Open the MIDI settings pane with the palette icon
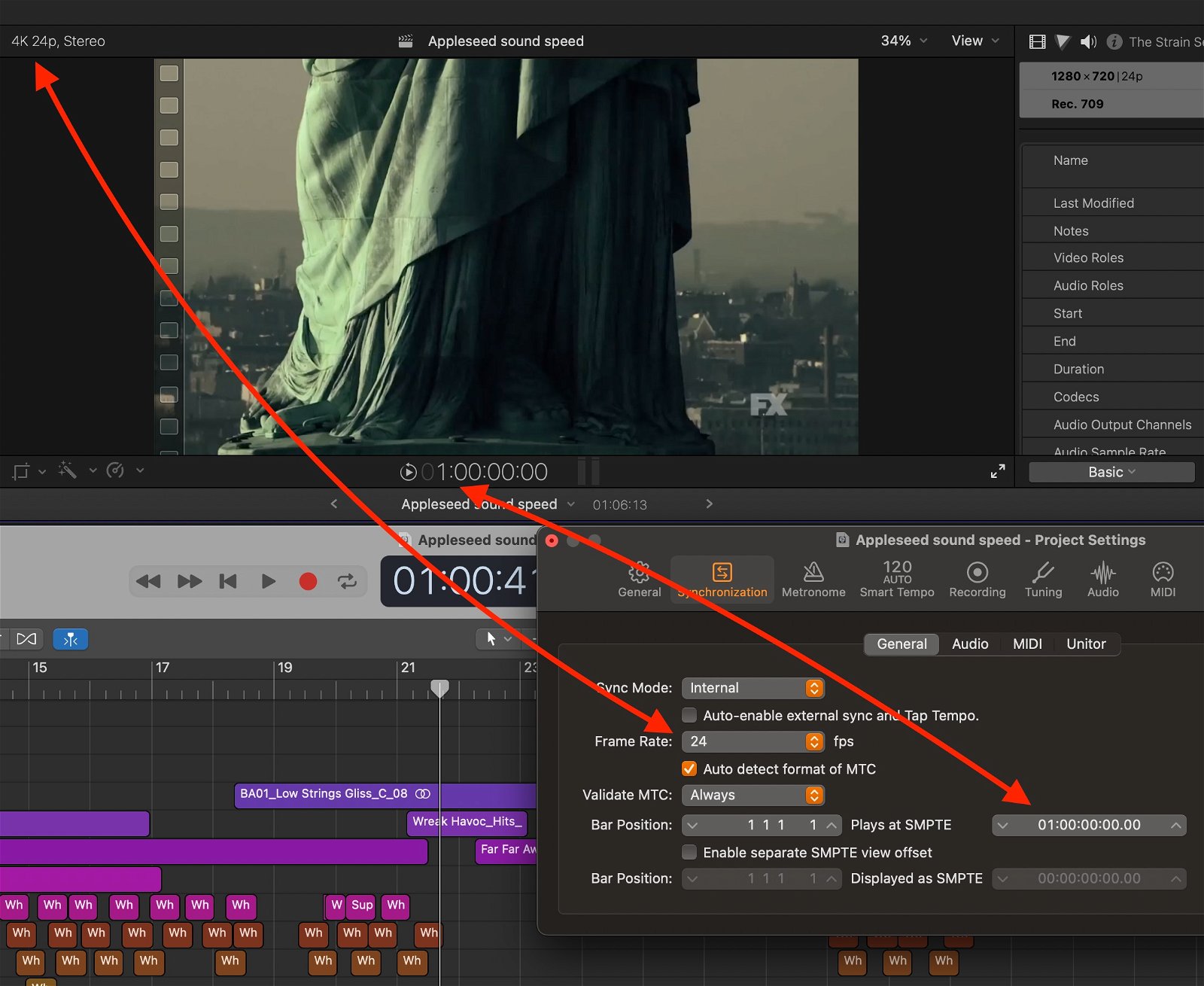 coord(1163,579)
